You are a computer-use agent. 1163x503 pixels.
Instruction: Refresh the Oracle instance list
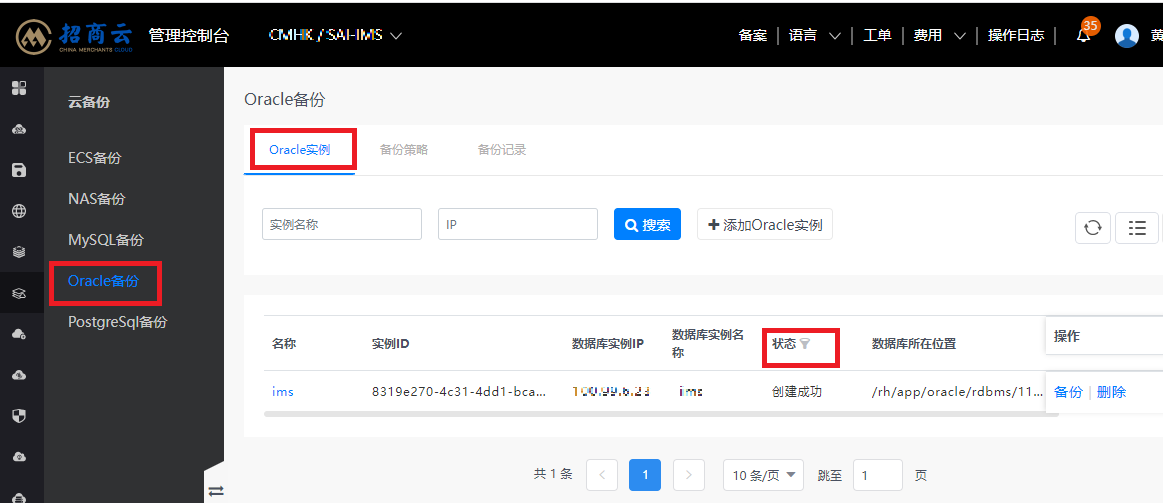tap(1093, 228)
